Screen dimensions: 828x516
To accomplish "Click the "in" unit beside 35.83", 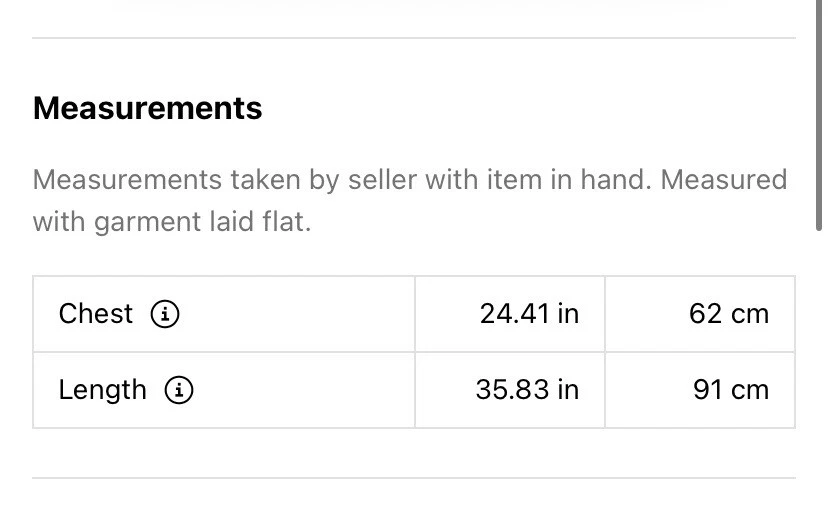I will (568, 390).
